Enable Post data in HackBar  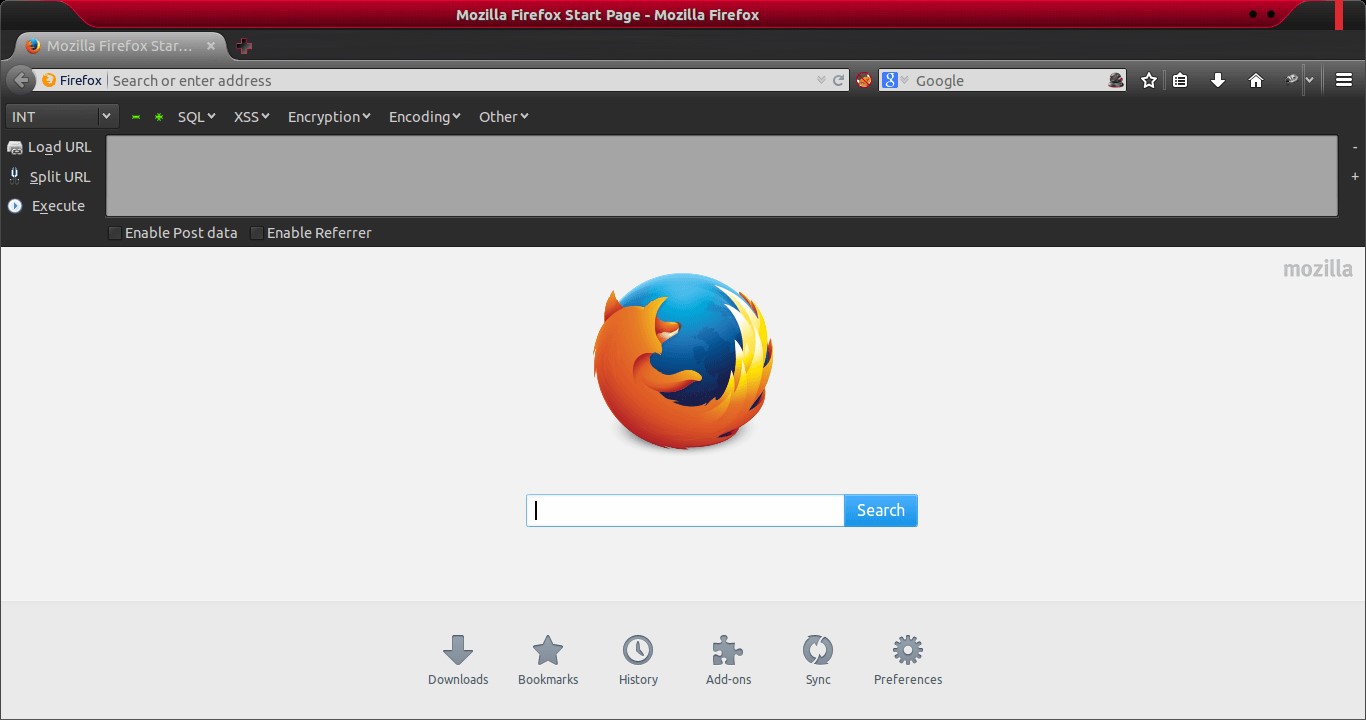115,232
